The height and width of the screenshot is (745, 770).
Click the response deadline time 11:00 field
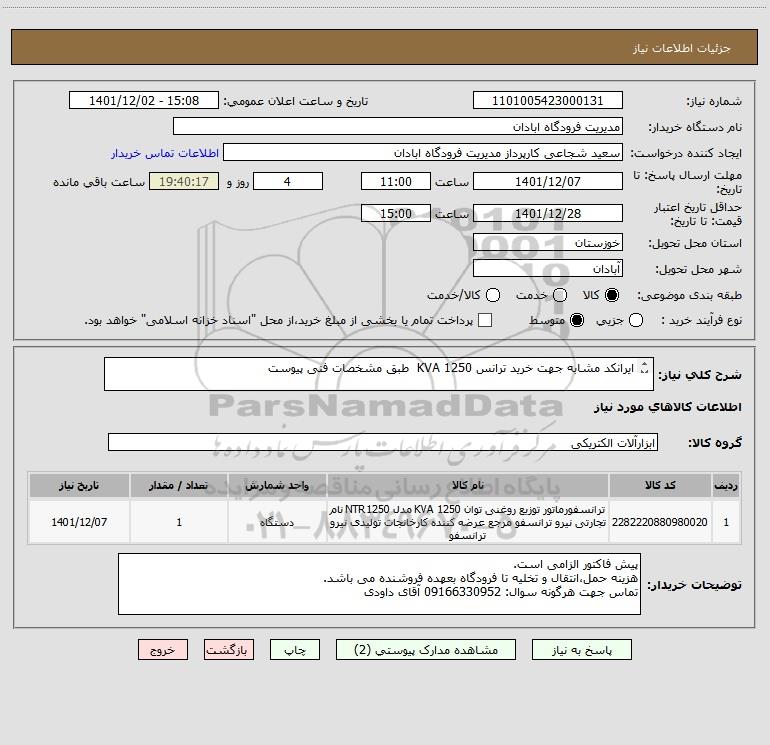click(x=396, y=181)
